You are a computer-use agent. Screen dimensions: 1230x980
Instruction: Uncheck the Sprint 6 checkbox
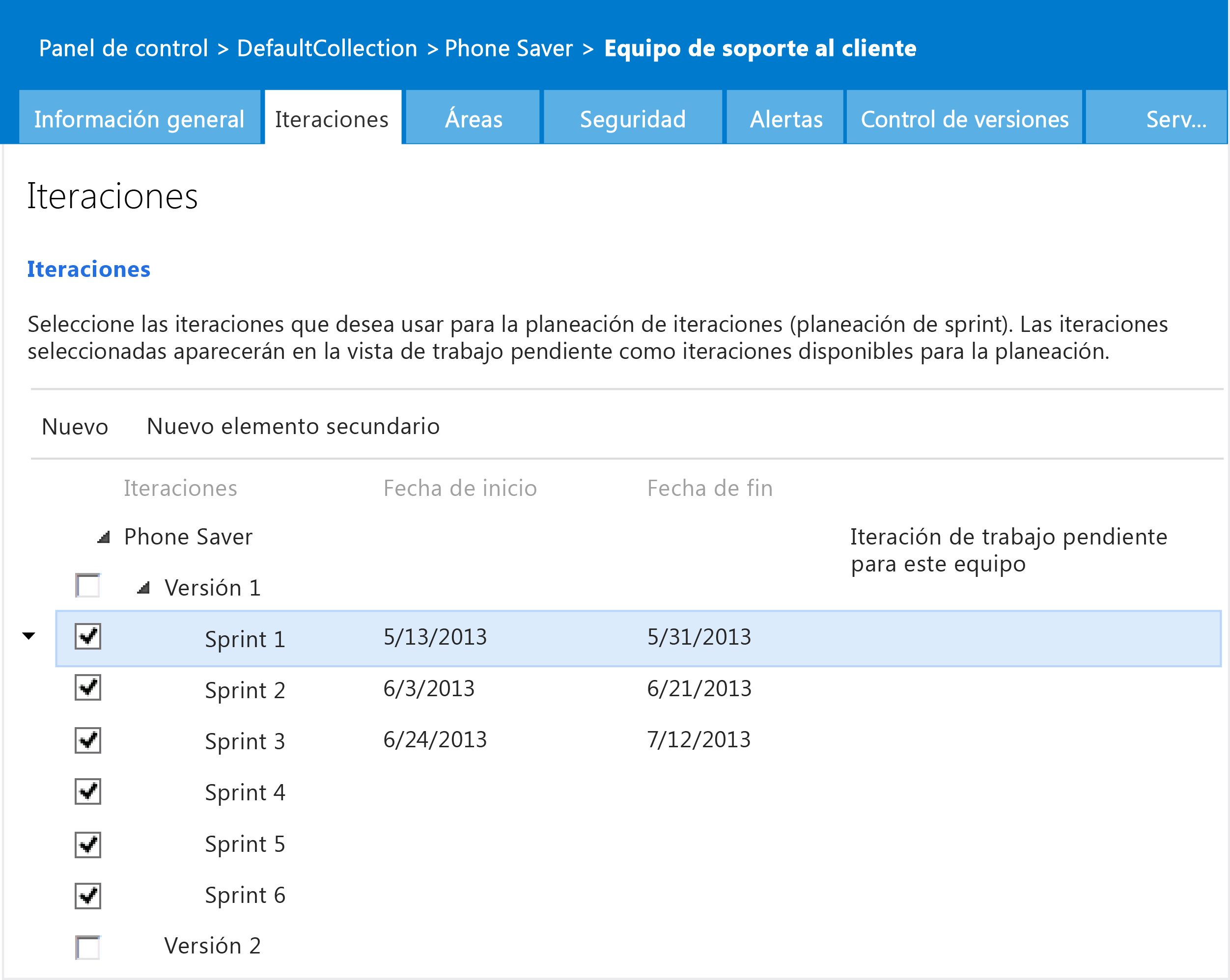click(88, 896)
